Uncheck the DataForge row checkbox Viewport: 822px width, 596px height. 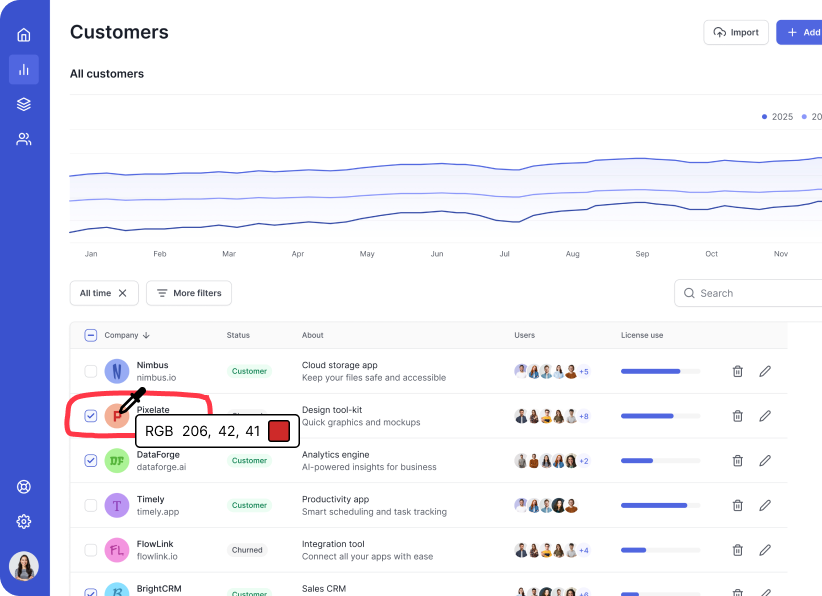(91, 461)
